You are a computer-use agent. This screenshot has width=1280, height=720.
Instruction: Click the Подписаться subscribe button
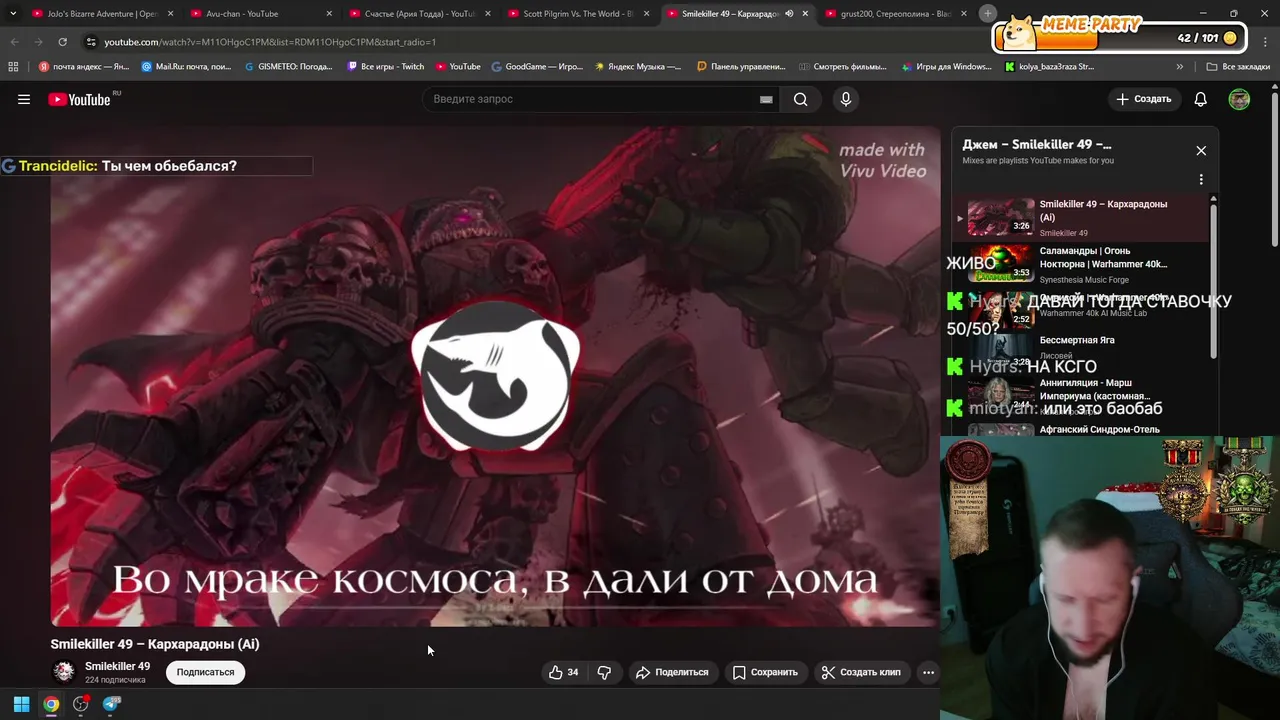pos(205,672)
